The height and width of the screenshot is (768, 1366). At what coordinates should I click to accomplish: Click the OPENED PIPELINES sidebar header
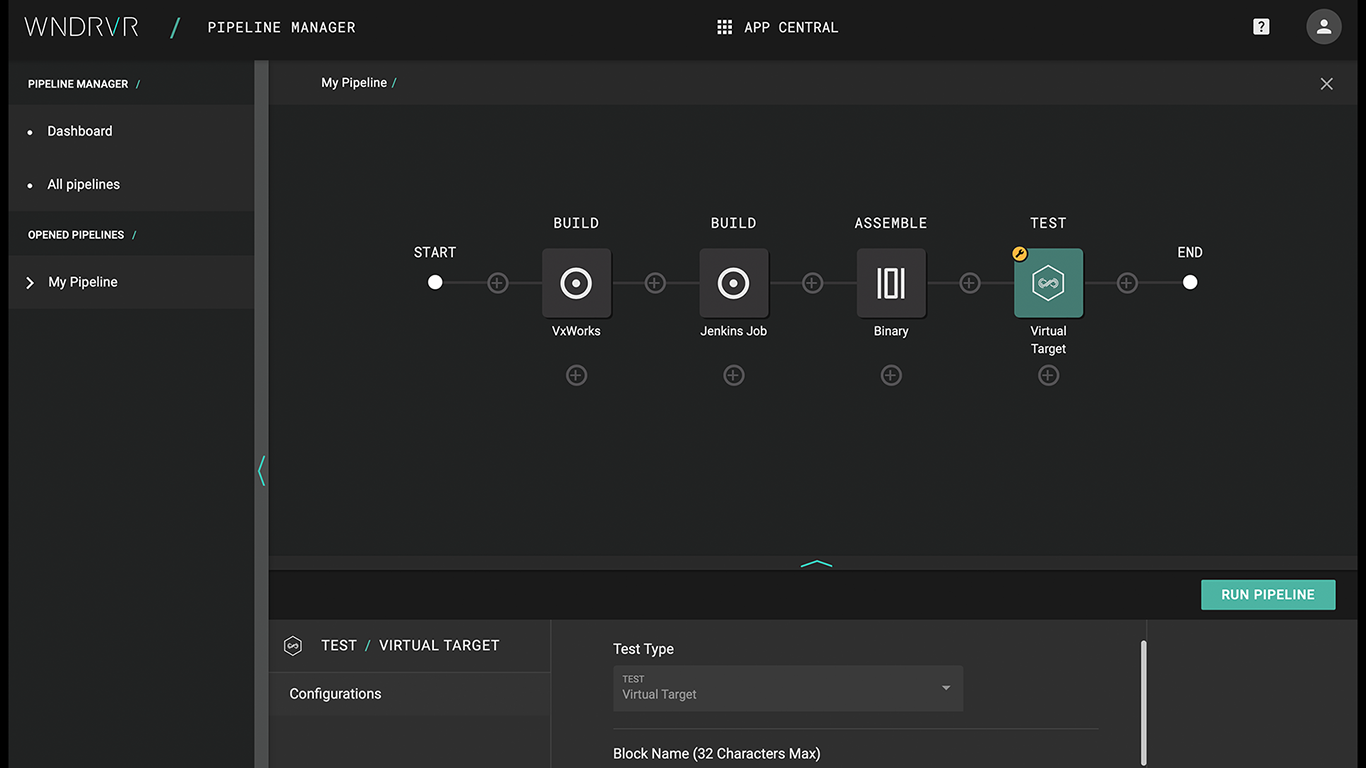76,235
